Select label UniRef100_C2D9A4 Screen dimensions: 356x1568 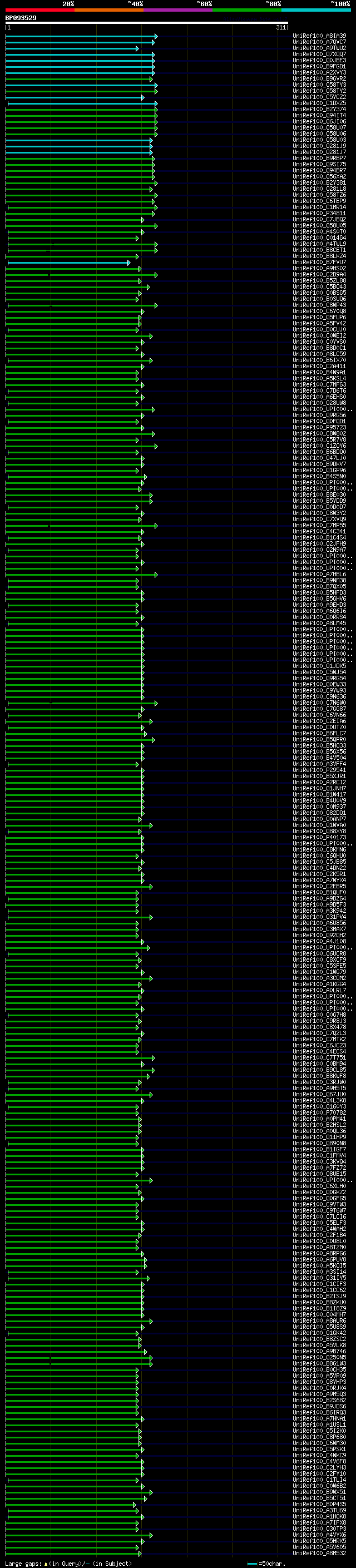tap(319, 275)
